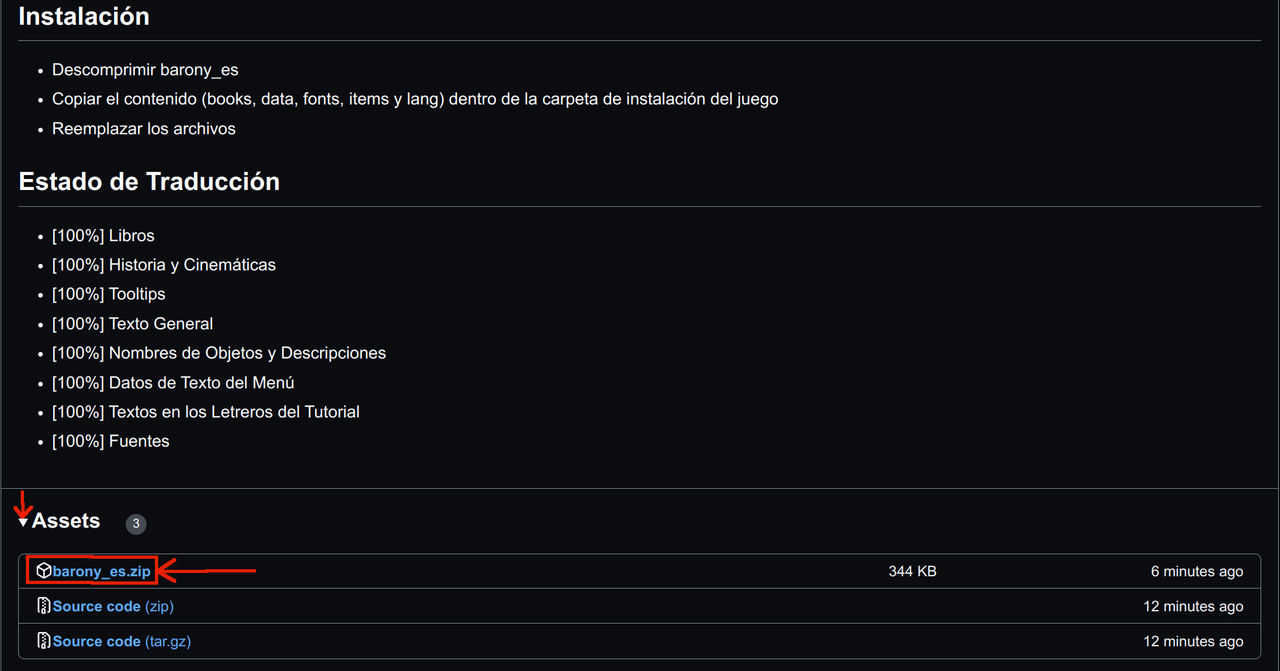Click the Estado de Traducción heading

pyautogui.click(x=149, y=181)
